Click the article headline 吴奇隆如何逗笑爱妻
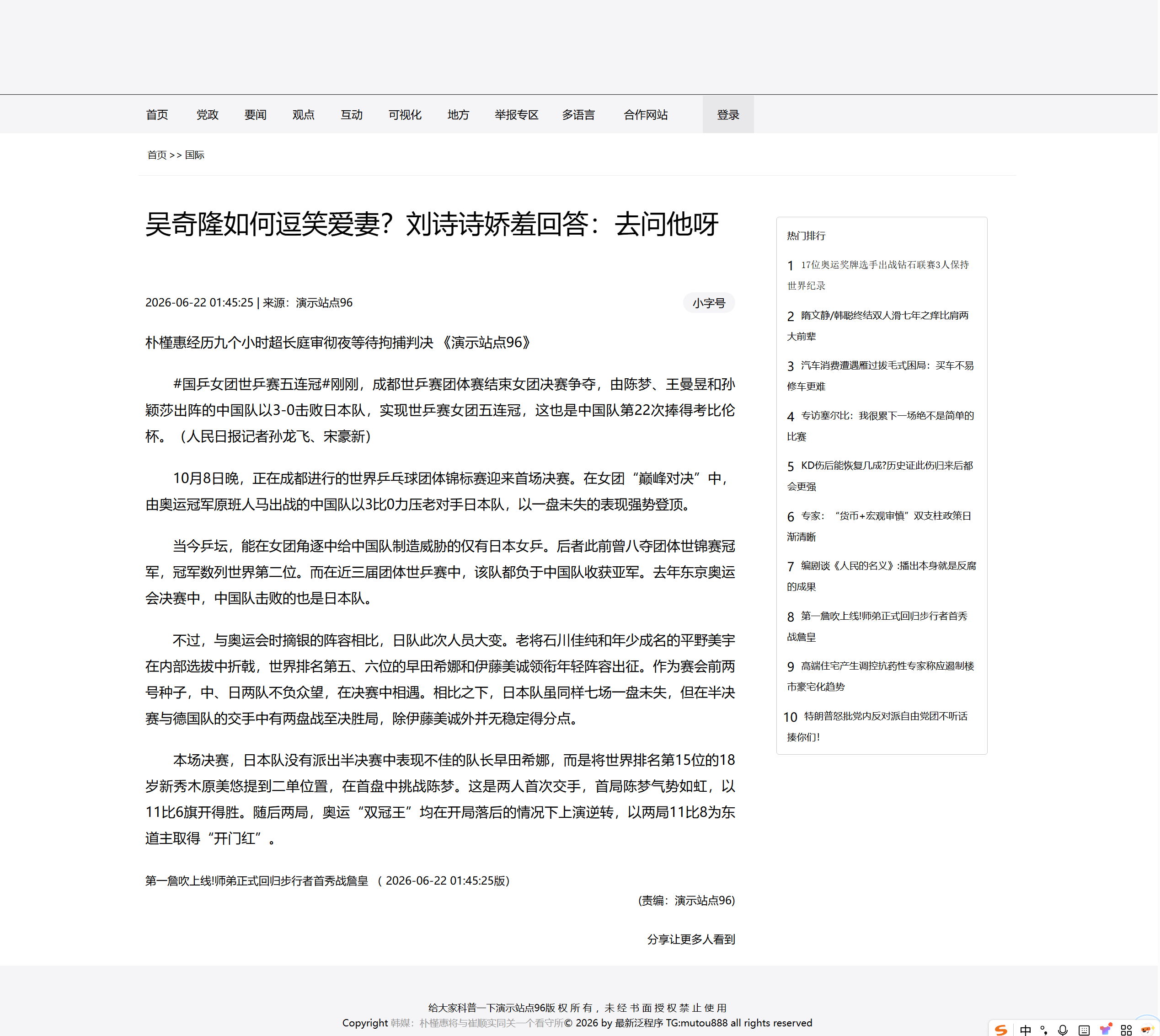Screen dimensions: 1160x1036 tap(433, 224)
